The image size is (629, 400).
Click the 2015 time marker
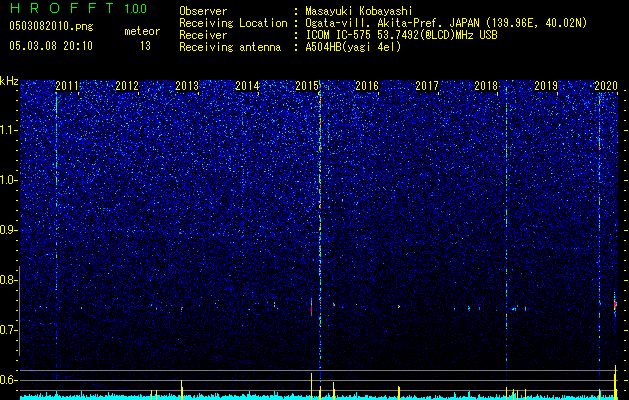(x=307, y=85)
